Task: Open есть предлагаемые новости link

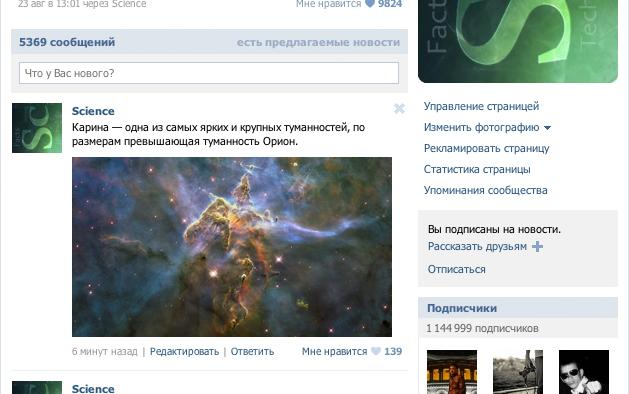Action: (318, 42)
